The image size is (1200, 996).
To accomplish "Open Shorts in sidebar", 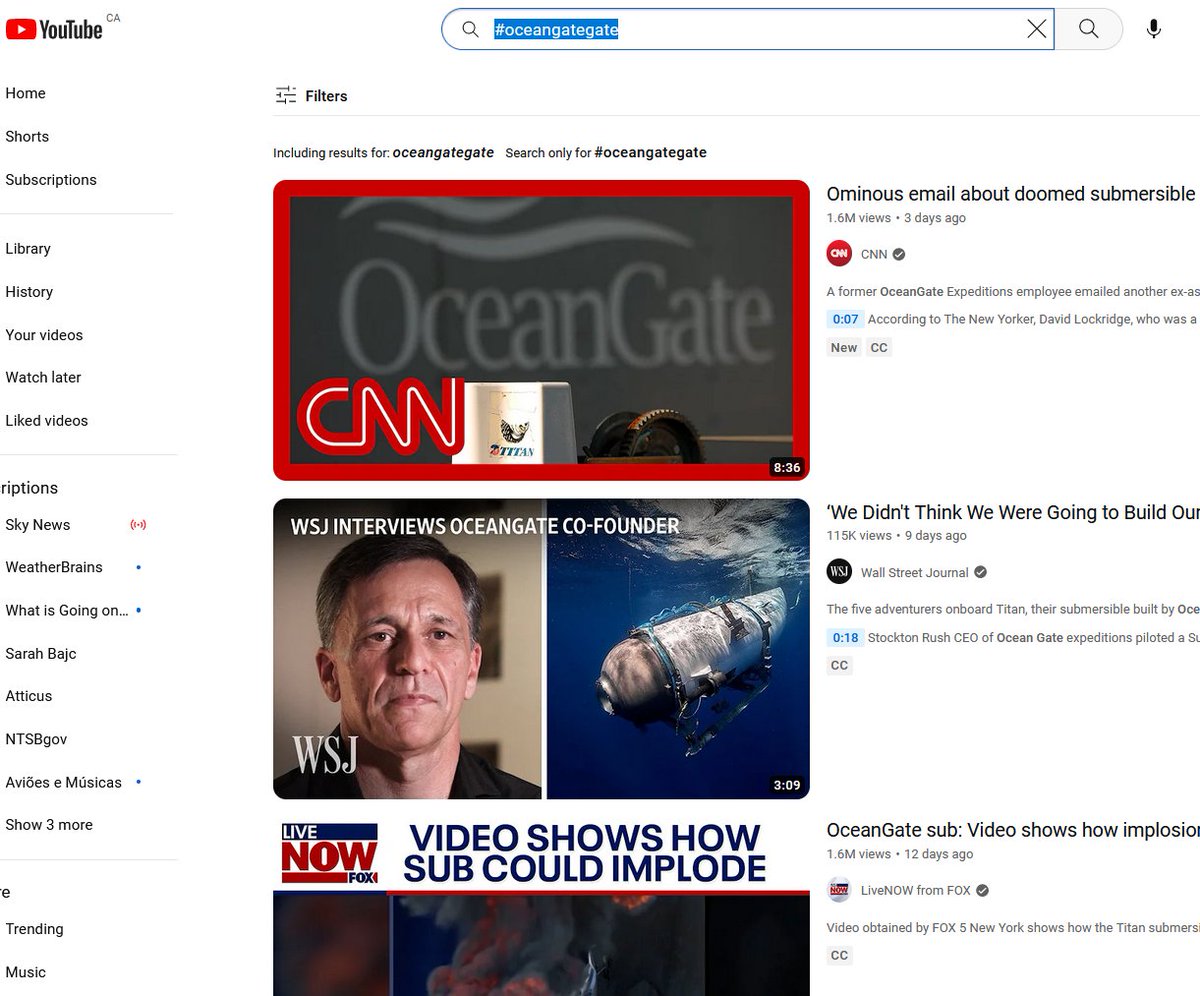I will [27, 136].
